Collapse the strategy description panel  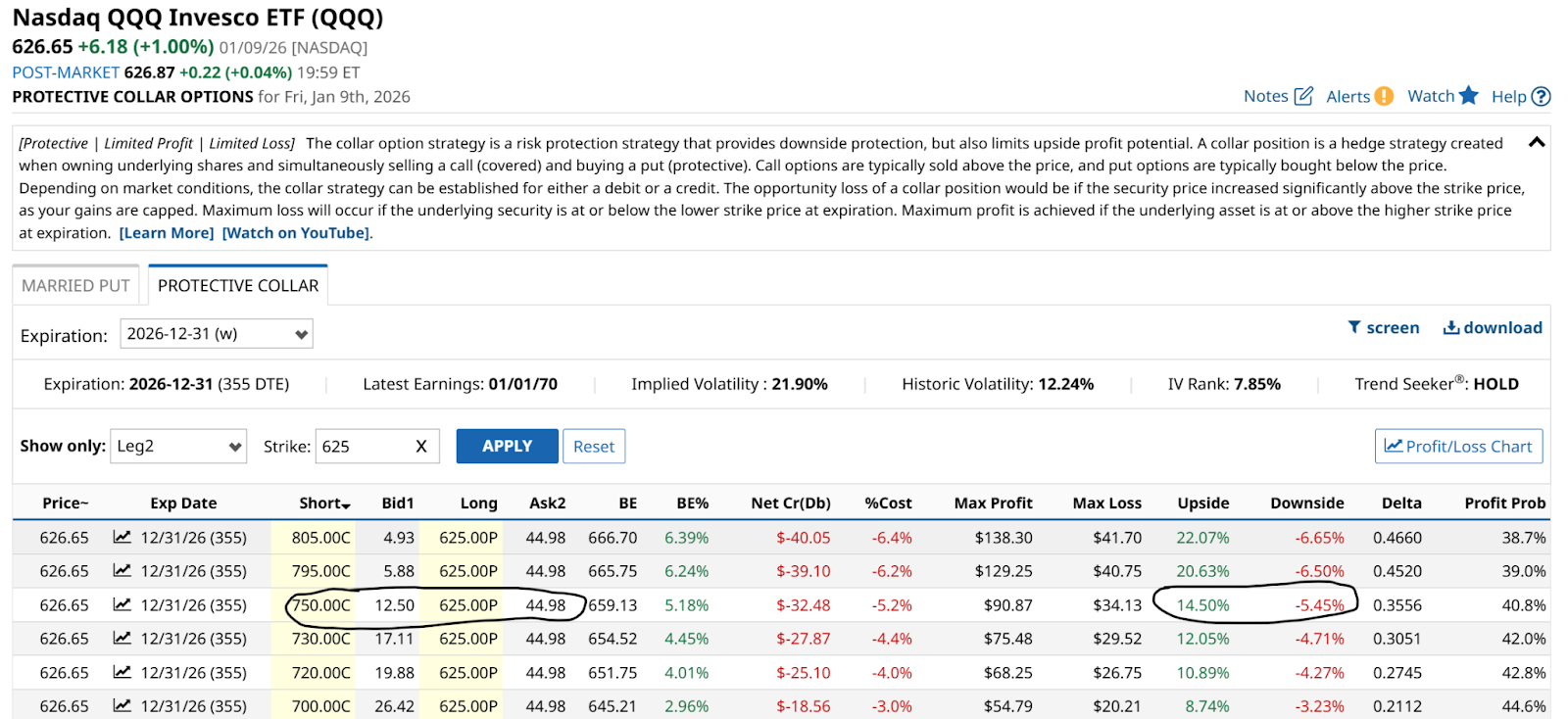(1537, 143)
